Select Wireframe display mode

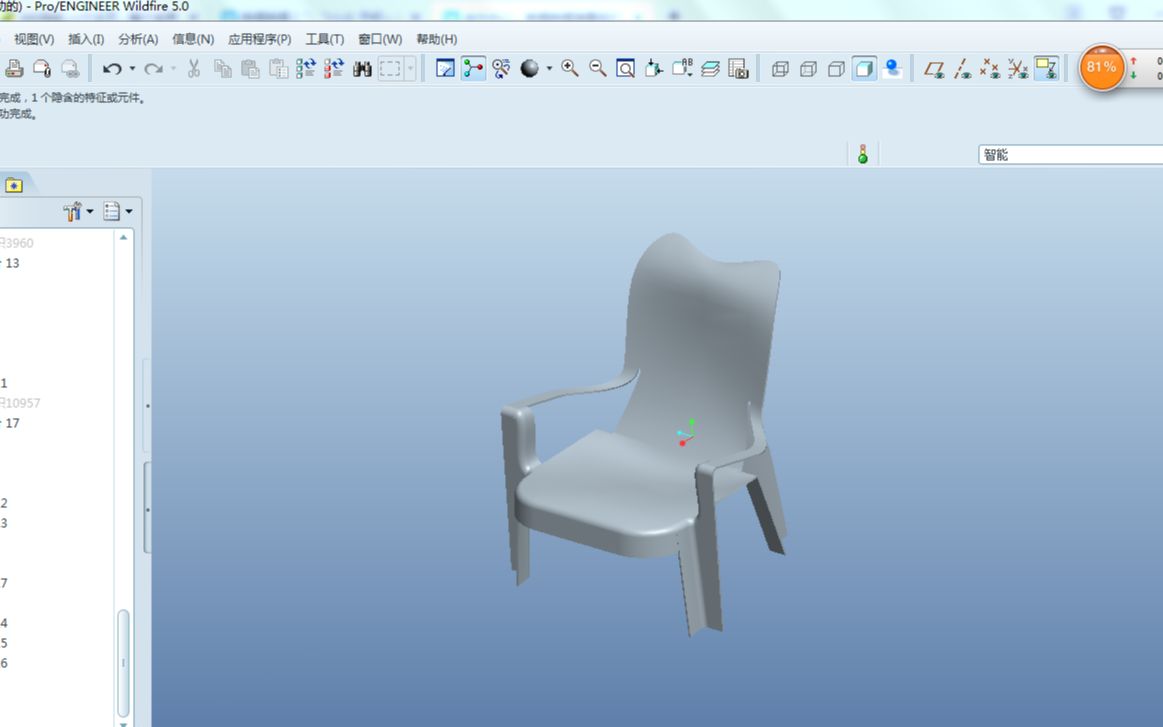pyautogui.click(x=781, y=69)
